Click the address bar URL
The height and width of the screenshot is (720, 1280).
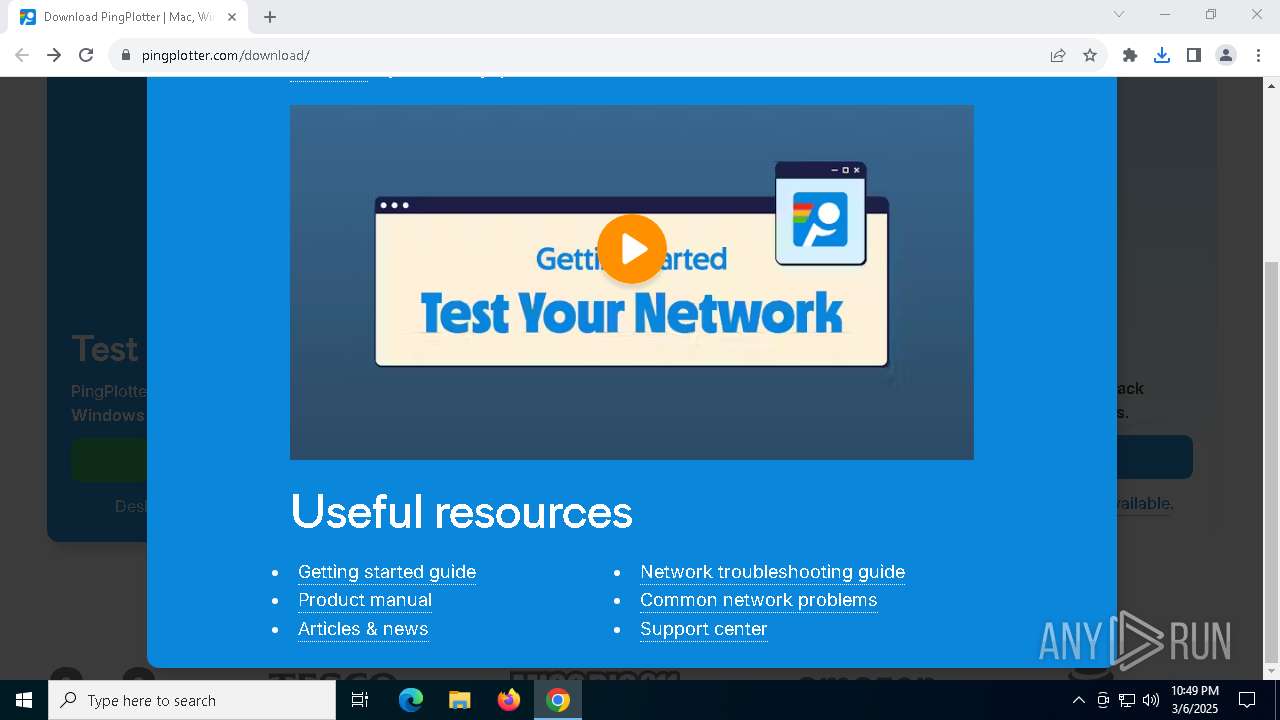pos(226,55)
